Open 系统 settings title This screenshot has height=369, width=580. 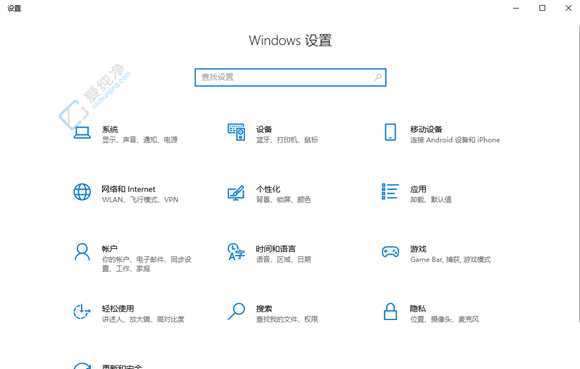pyautogui.click(x=110, y=129)
